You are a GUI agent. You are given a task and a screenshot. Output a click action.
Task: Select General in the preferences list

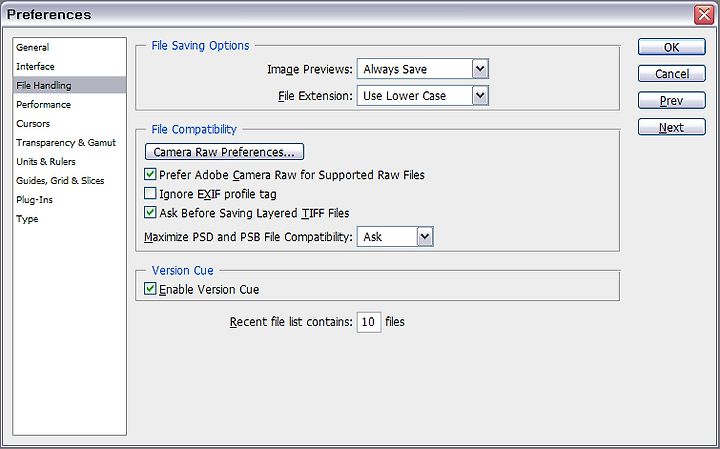coord(69,47)
